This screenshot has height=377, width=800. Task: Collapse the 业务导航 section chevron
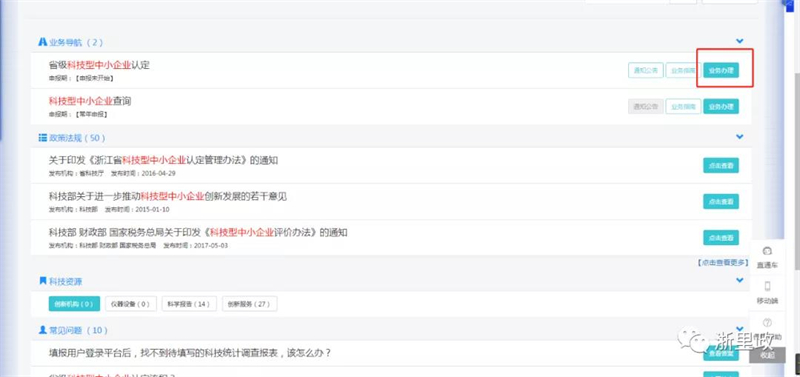[x=740, y=41]
